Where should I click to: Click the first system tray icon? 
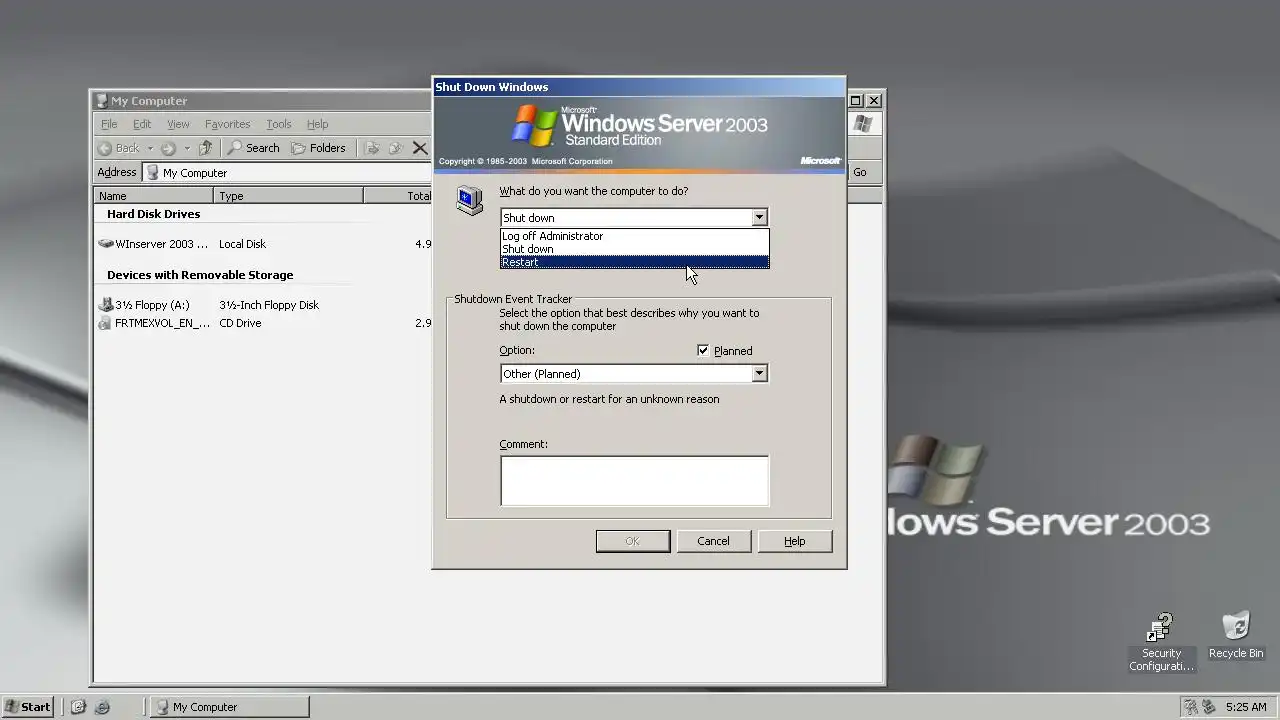pos(1191,707)
